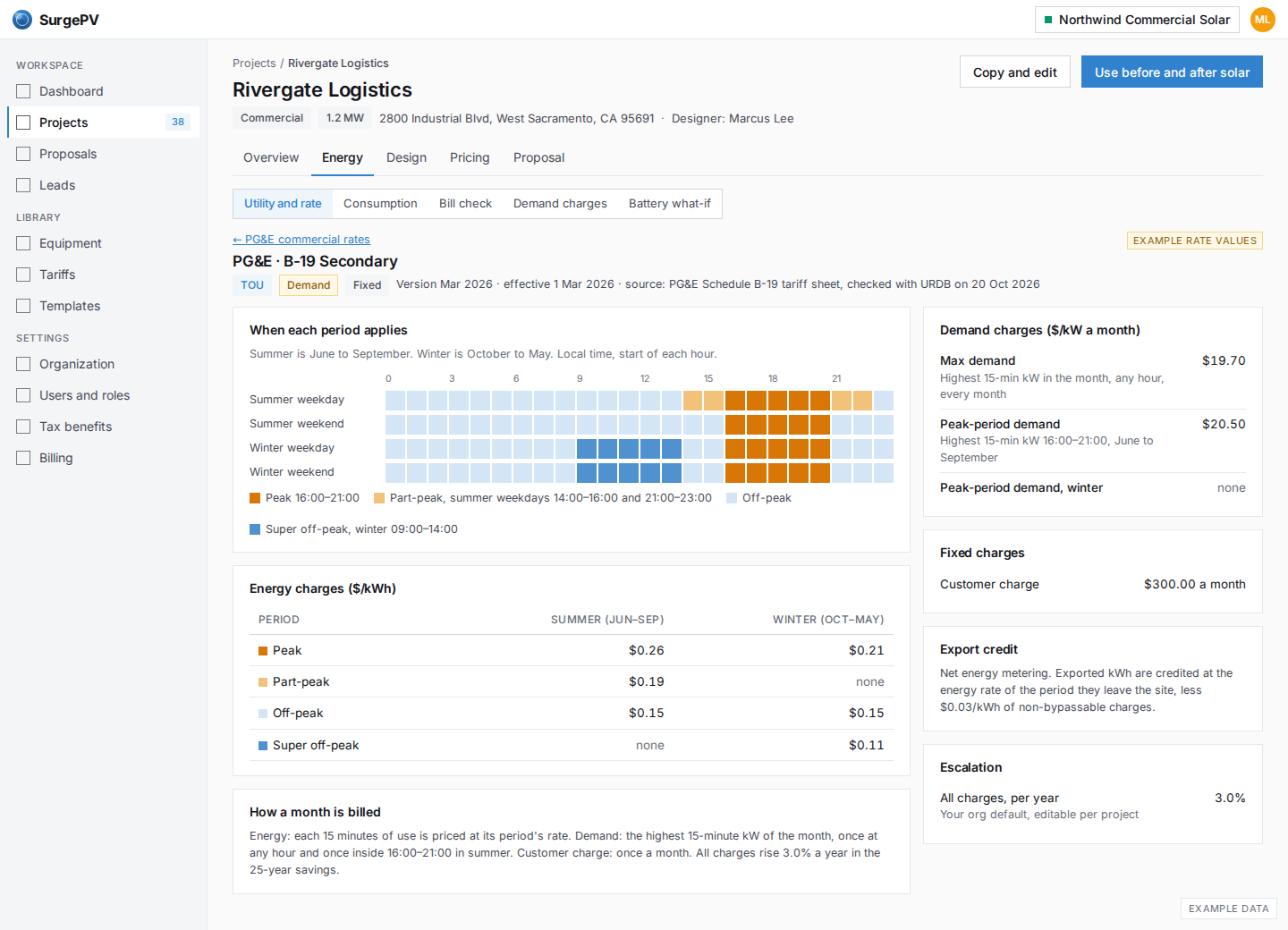Screen dimensions: 1288x930
Task: Click the Tax benefits sidebar icon
Action: (23, 427)
